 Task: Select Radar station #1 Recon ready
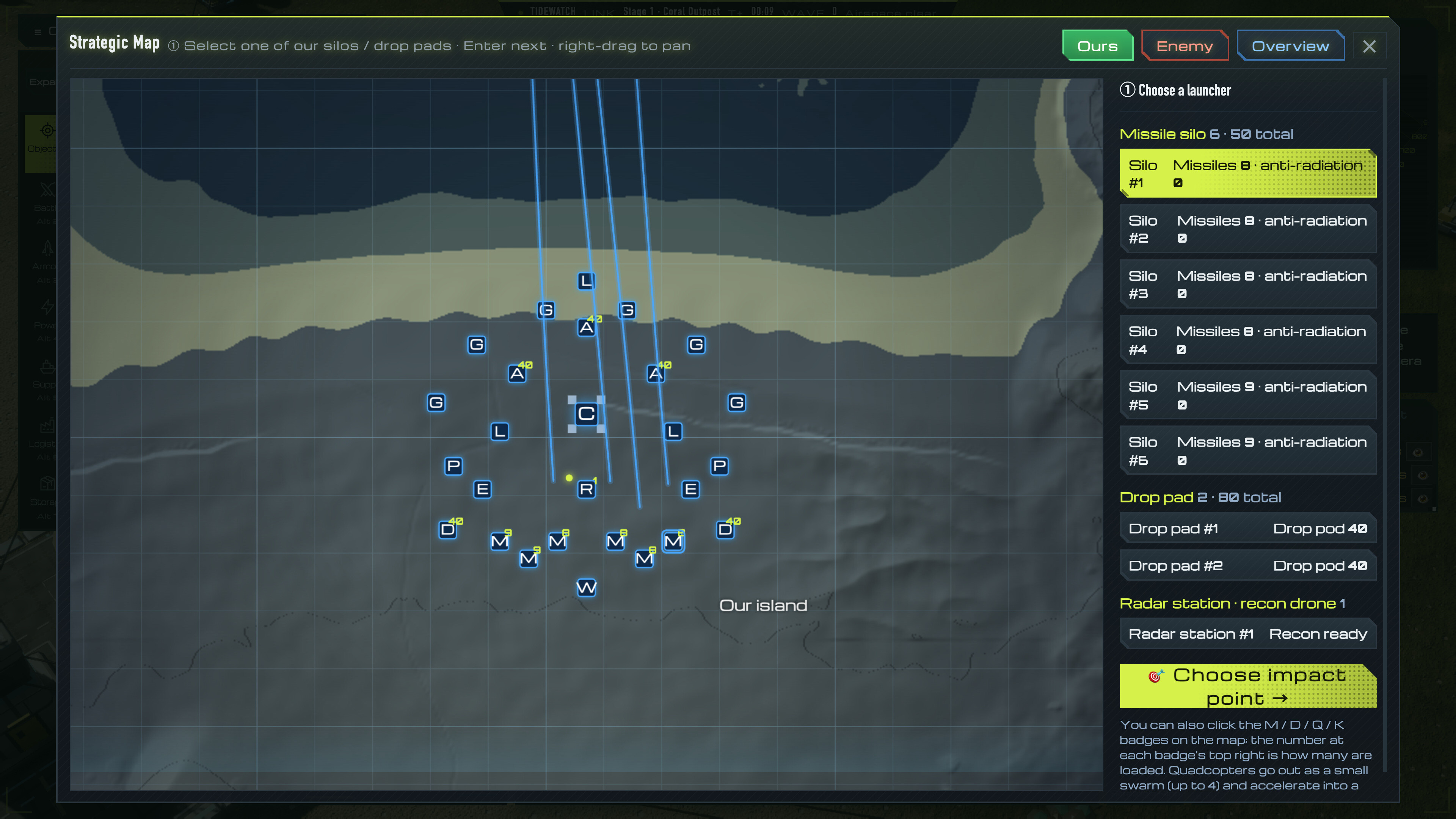coord(1247,634)
